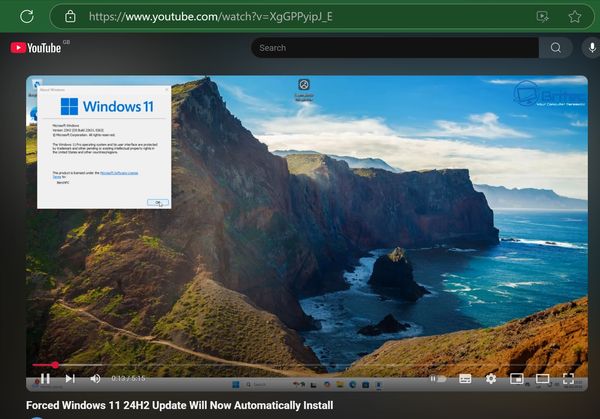View site information via the lock icon
The width and height of the screenshot is (600, 419).
click(x=70, y=16)
